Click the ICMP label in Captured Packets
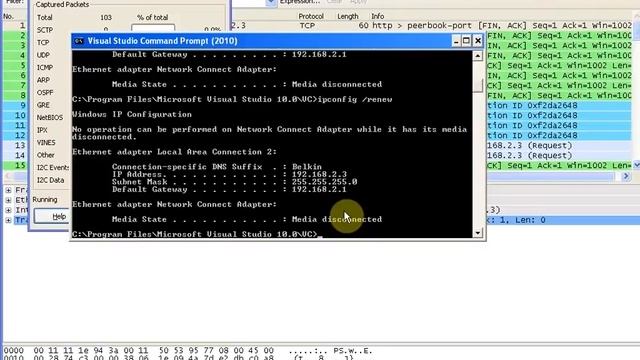Screen dimensions: 640x360 44,68
